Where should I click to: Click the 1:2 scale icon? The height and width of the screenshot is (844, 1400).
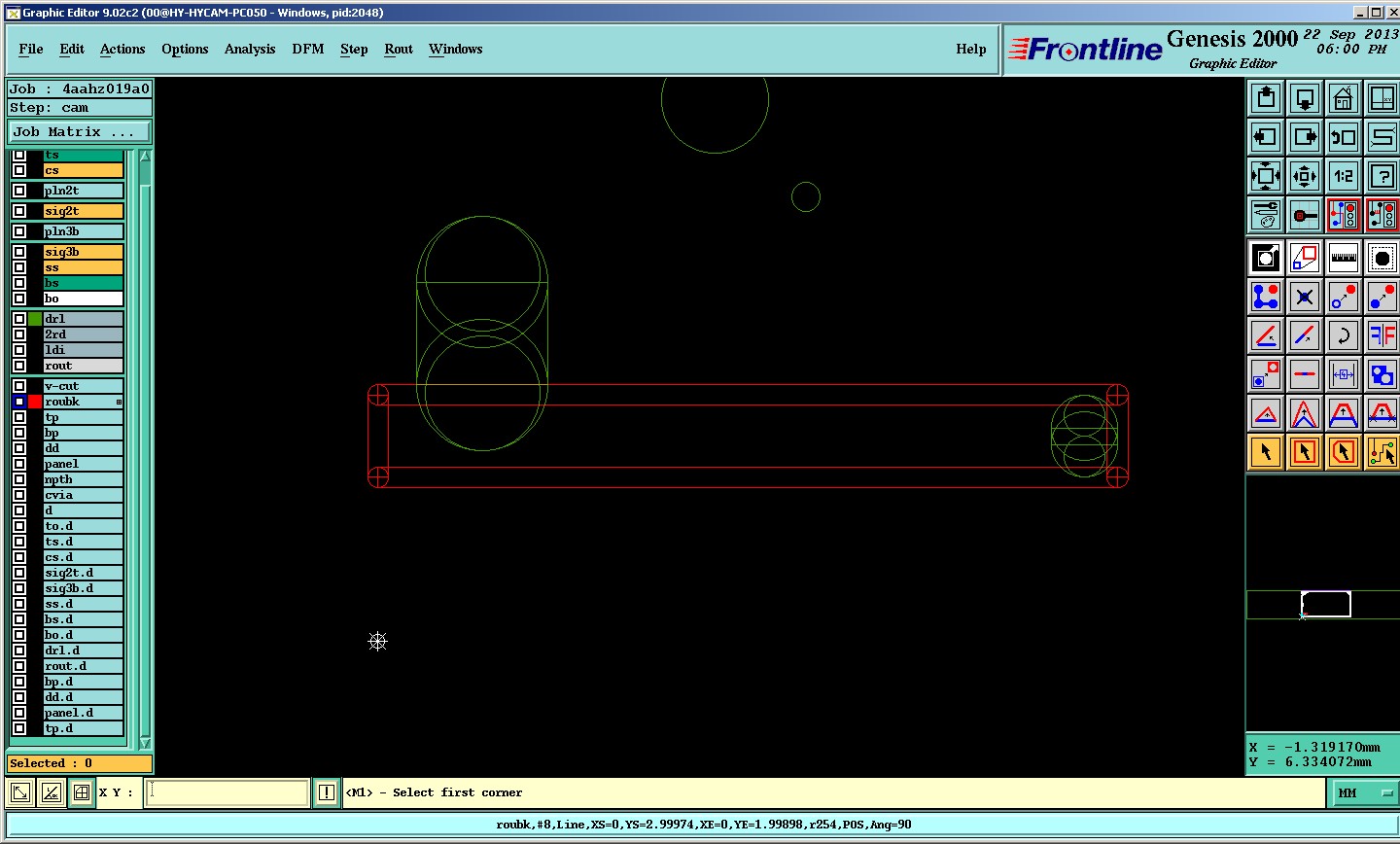1344,176
